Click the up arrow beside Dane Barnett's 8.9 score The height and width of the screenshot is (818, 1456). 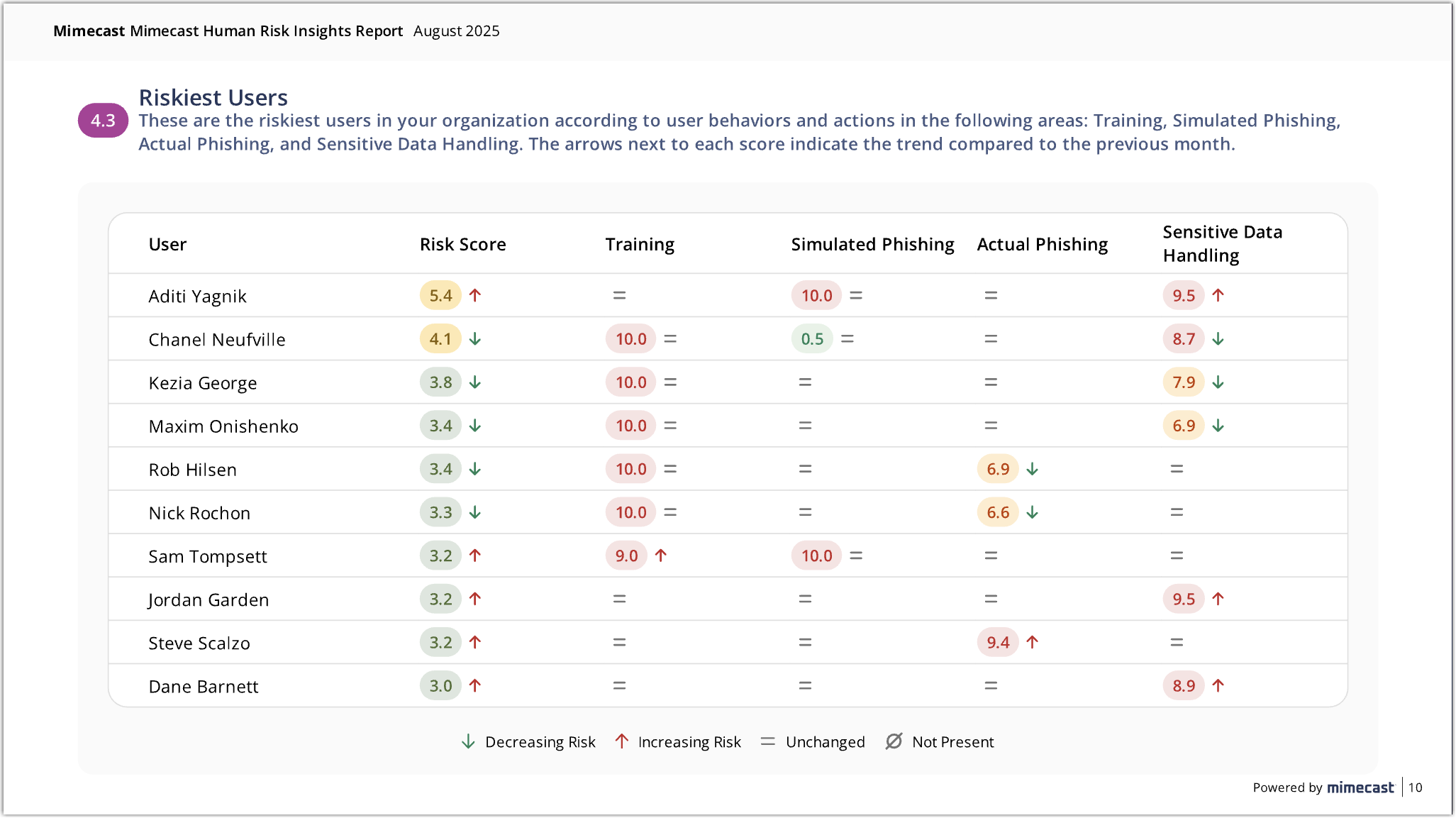click(1218, 685)
